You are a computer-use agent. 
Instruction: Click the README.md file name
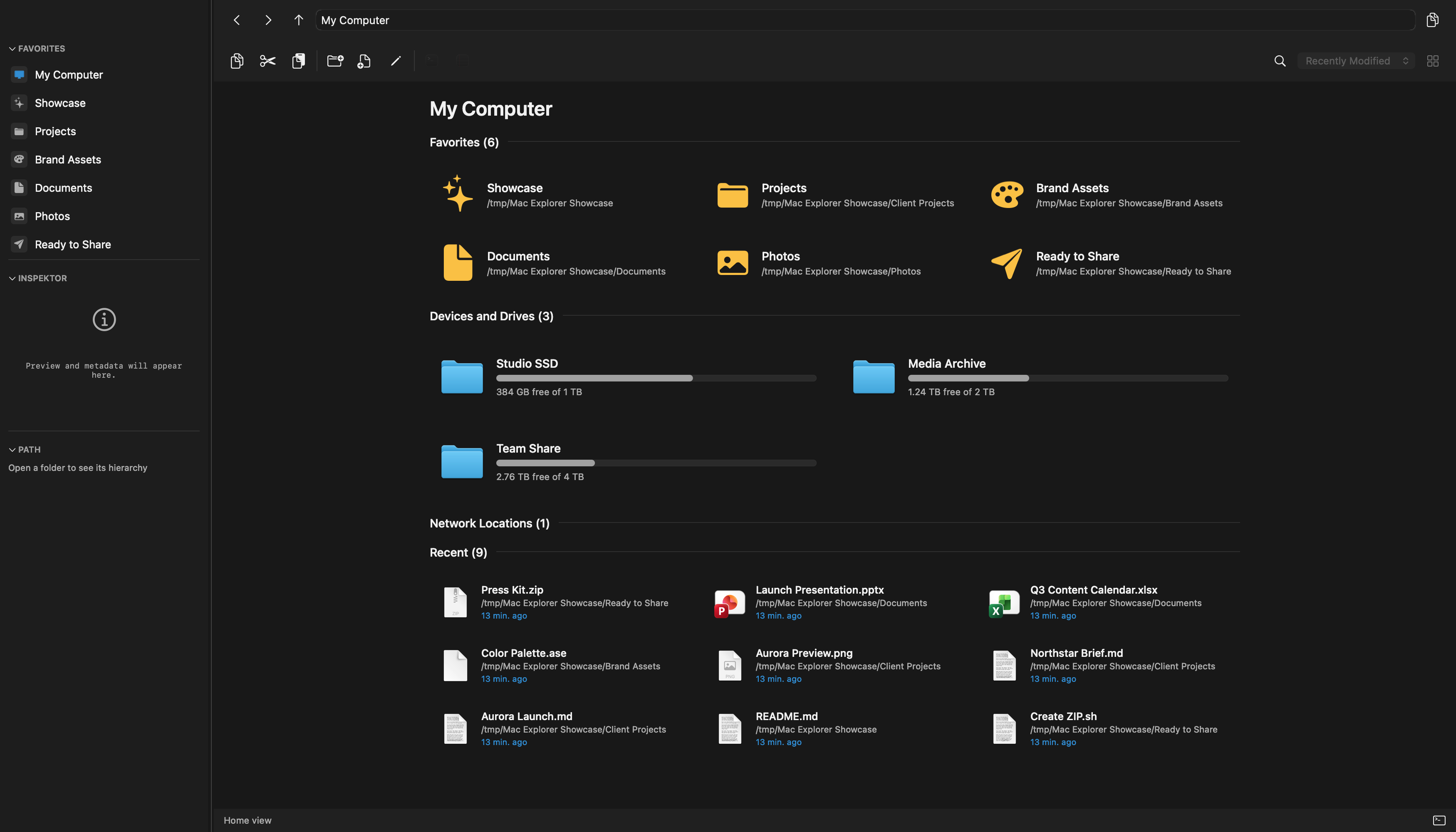point(786,717)
